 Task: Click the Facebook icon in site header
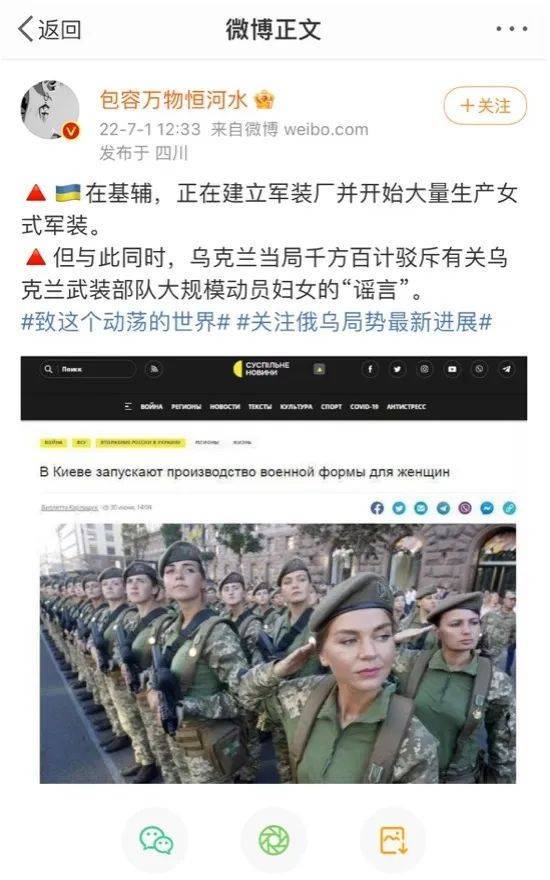point(370,369)
